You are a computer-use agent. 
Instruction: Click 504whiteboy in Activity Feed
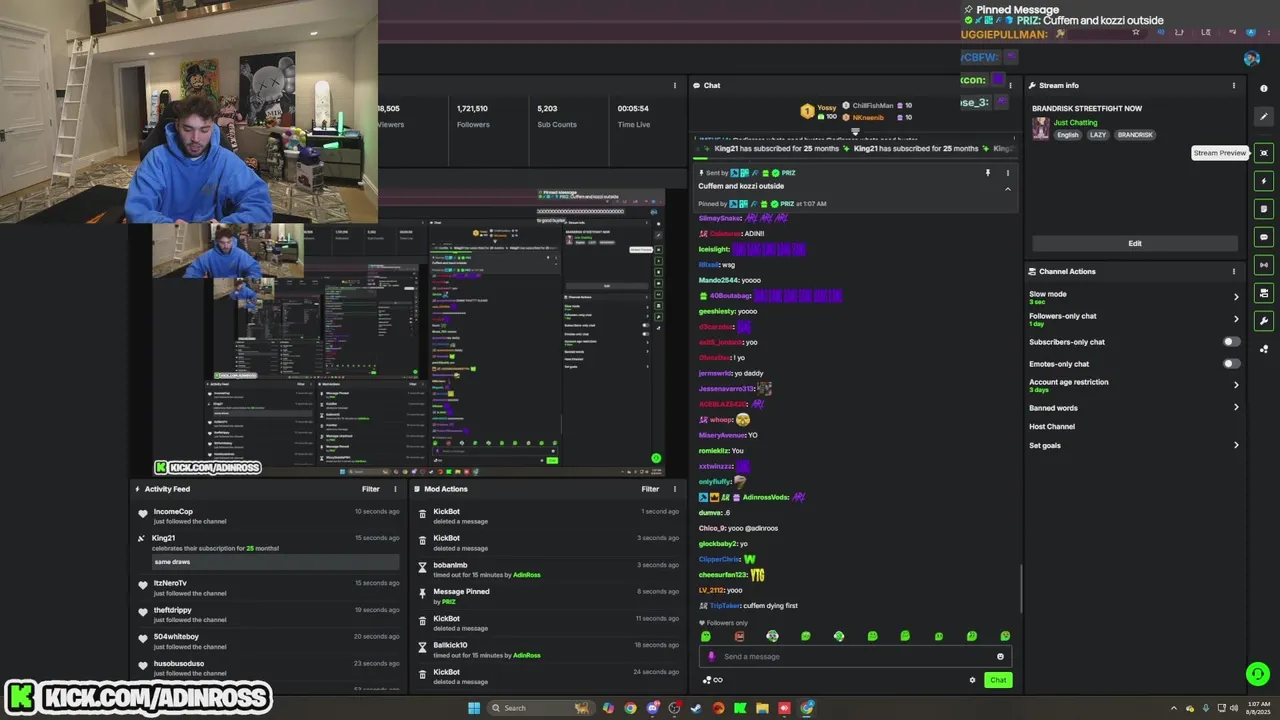point(176,637)
